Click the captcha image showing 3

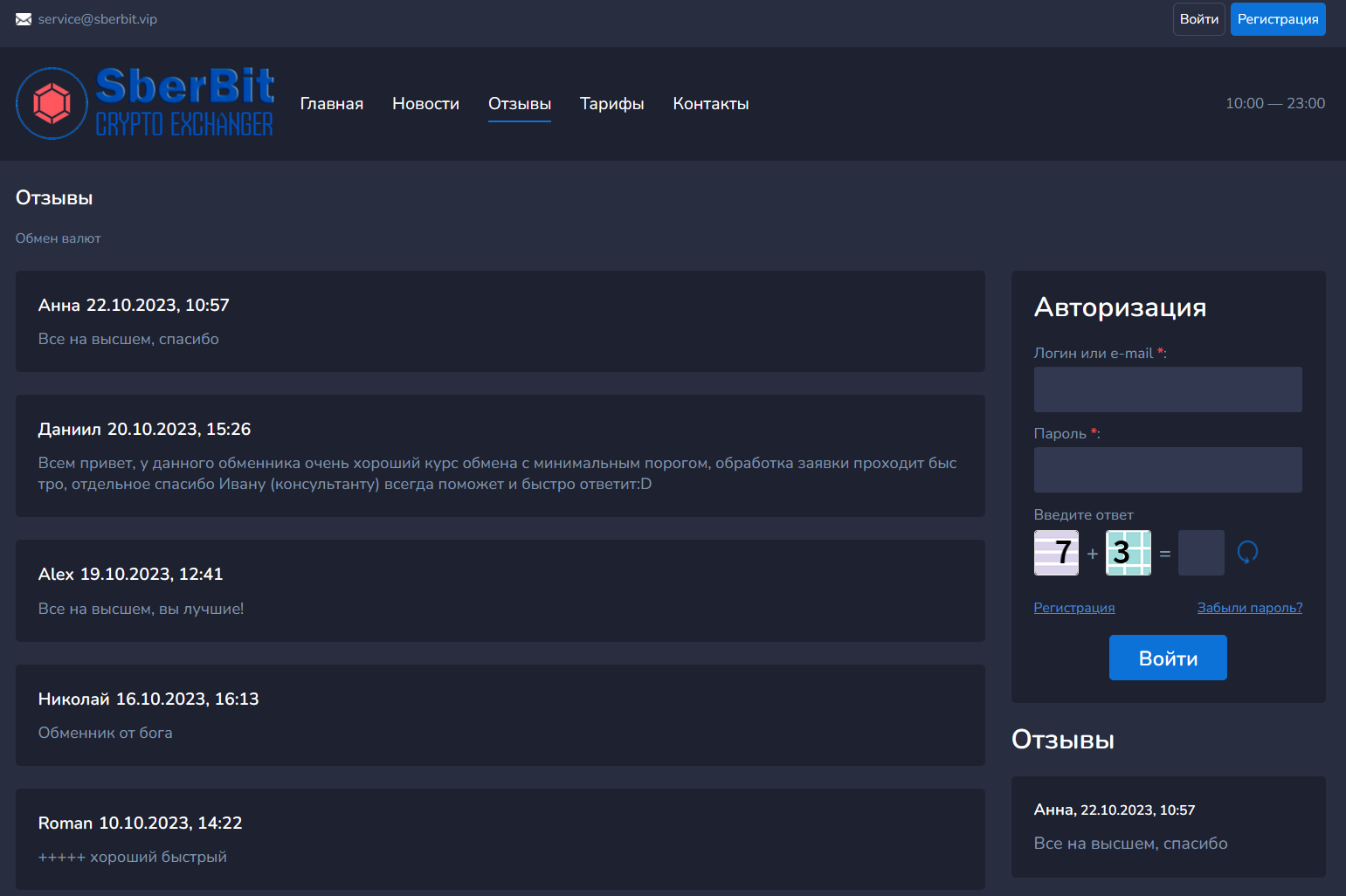click(1129, 553)
